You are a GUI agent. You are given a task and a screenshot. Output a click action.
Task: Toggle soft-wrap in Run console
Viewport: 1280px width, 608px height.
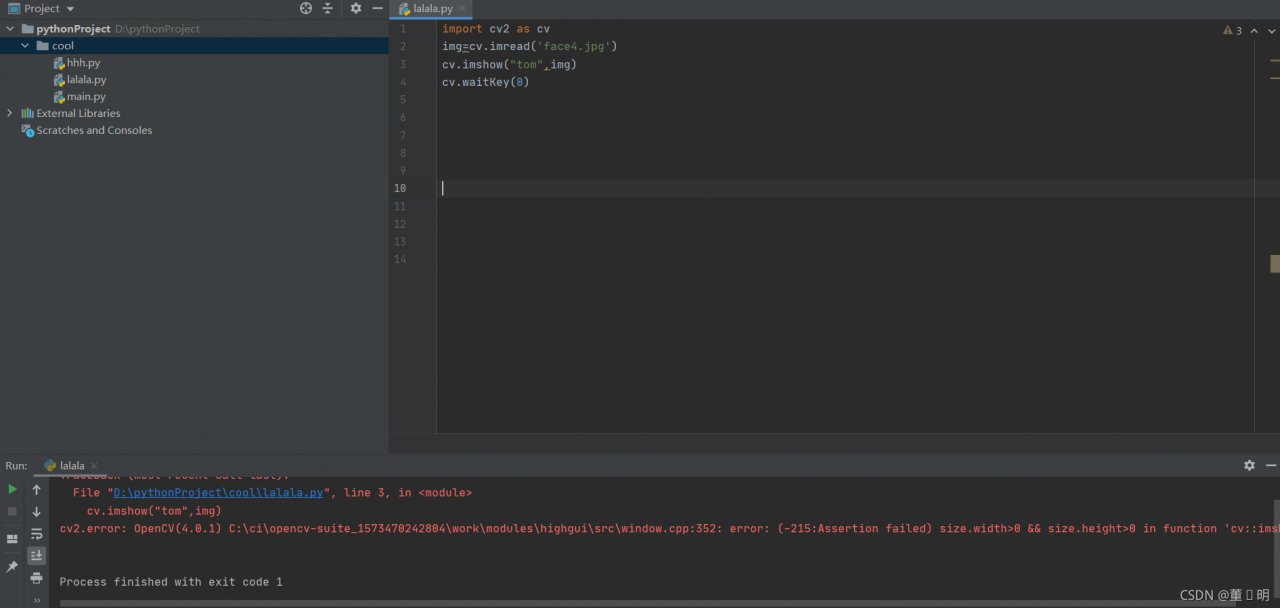(x=37, y=534)
